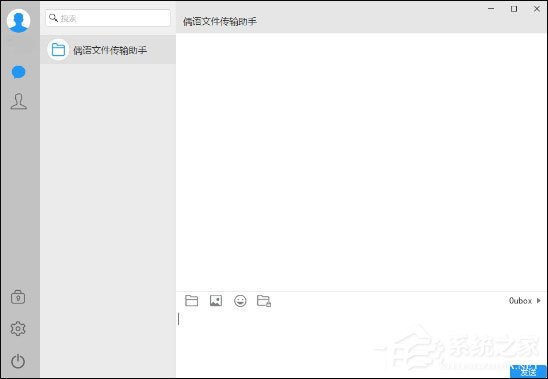Minimize the chat window
This screenshot has height=379, width=548.
(491, 9)
